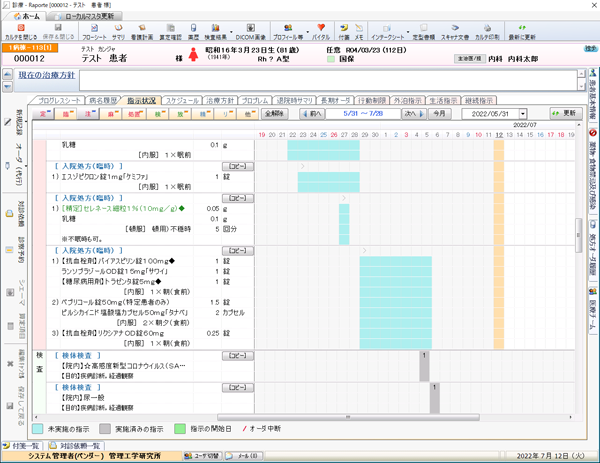Collapse treatment policy with up arrow button
The image size is (600, 463).
(x=8, y=74)
